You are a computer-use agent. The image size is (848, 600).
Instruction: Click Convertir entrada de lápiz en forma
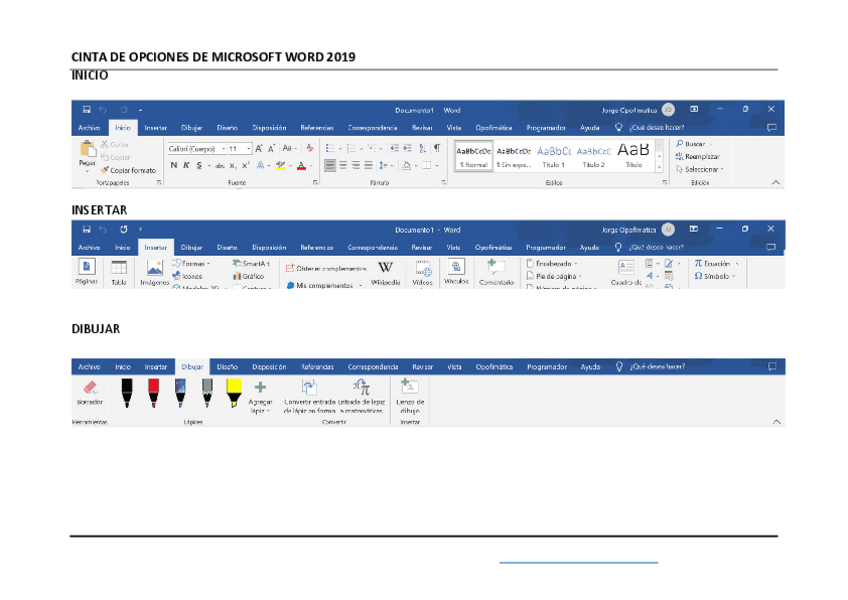pyautogui.click(x=310, y=388)
